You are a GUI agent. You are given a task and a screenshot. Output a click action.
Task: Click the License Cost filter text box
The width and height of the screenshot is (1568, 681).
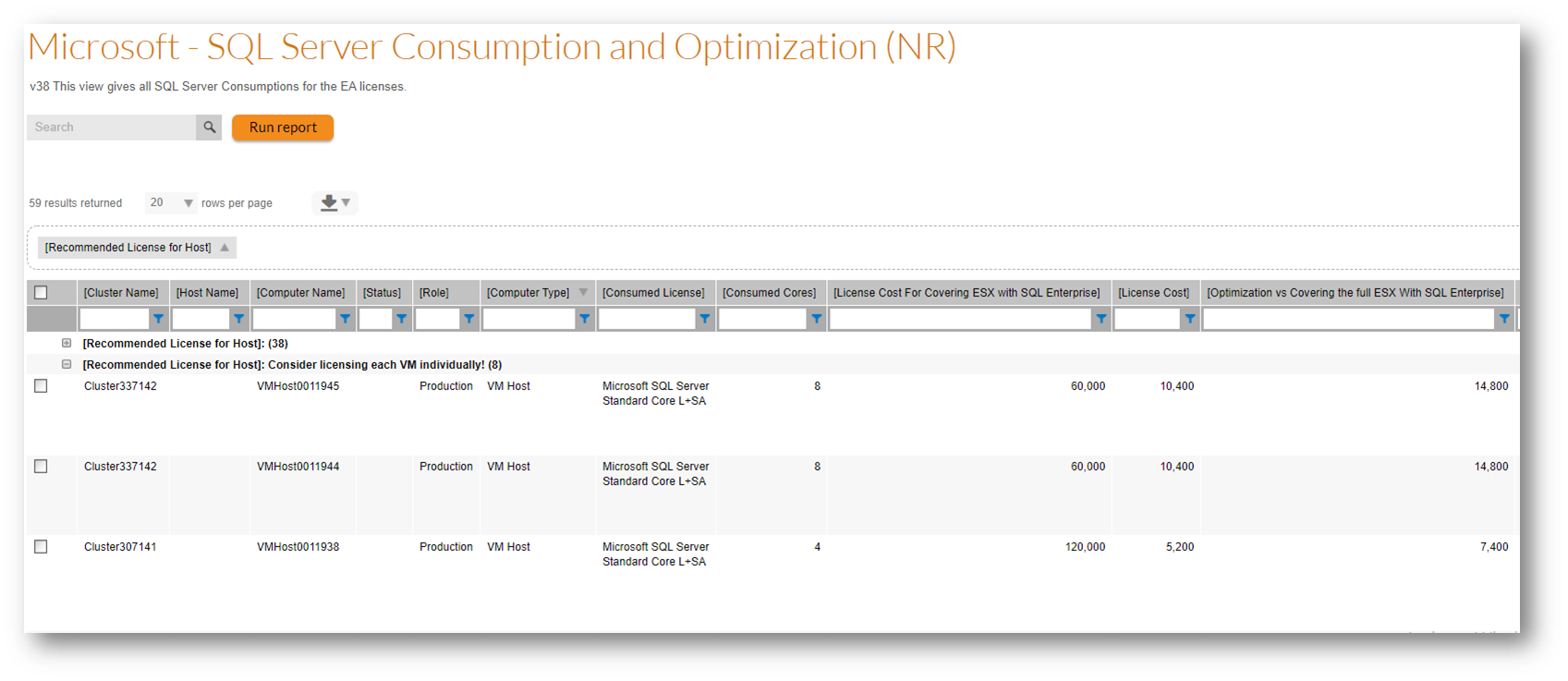pos(1148,319)
